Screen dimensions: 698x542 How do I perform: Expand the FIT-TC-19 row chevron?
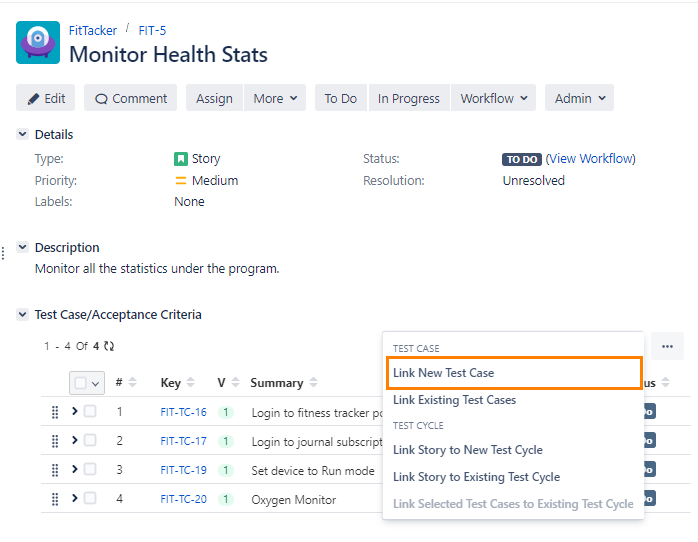tap(74, 469)
